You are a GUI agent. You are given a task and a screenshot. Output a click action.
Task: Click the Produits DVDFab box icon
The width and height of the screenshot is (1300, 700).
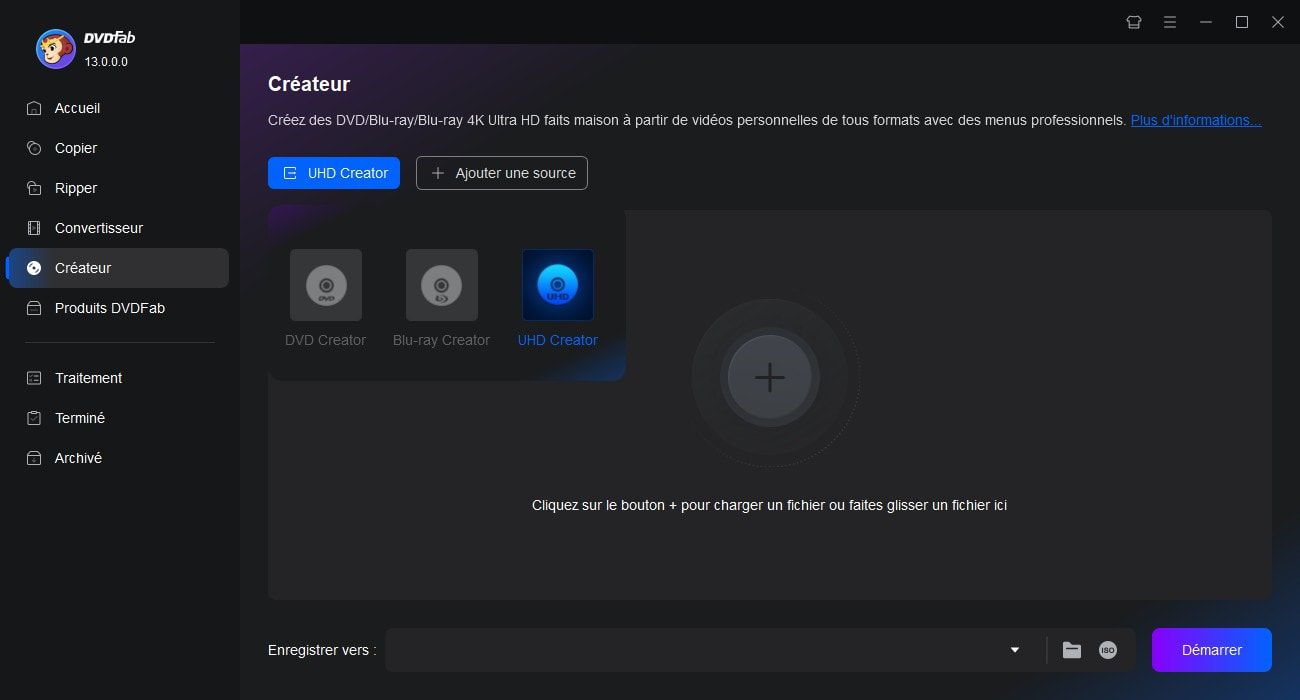click(x=34, y=308)
